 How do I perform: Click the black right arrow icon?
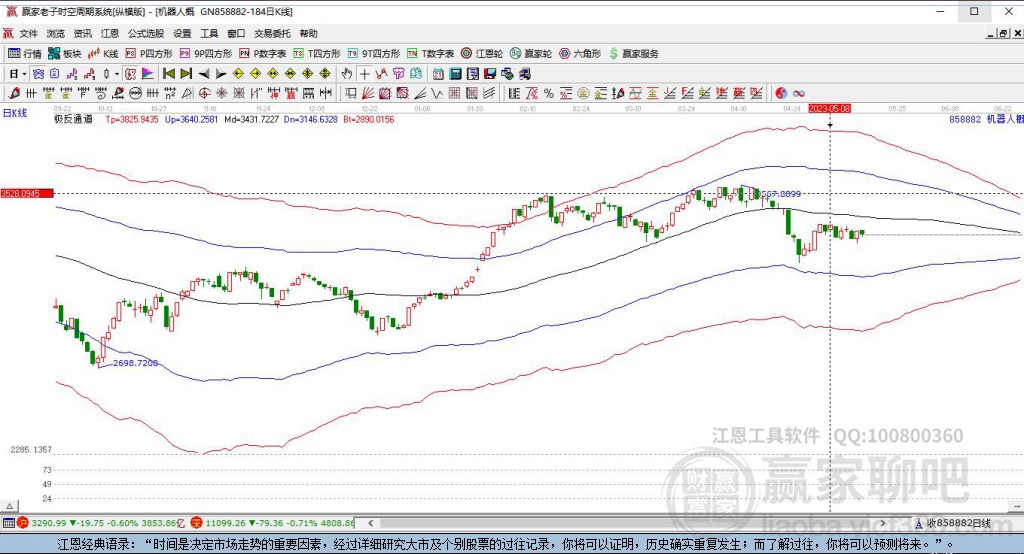coord(221,74)
